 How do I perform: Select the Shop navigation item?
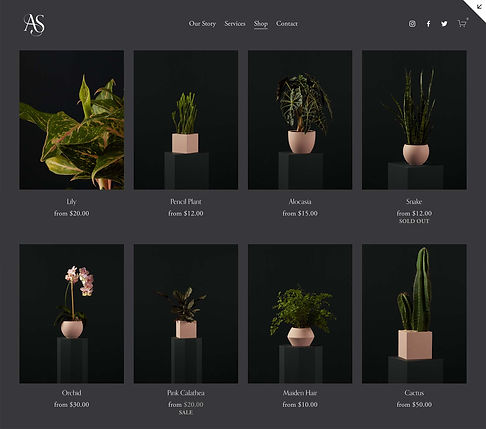261,24
